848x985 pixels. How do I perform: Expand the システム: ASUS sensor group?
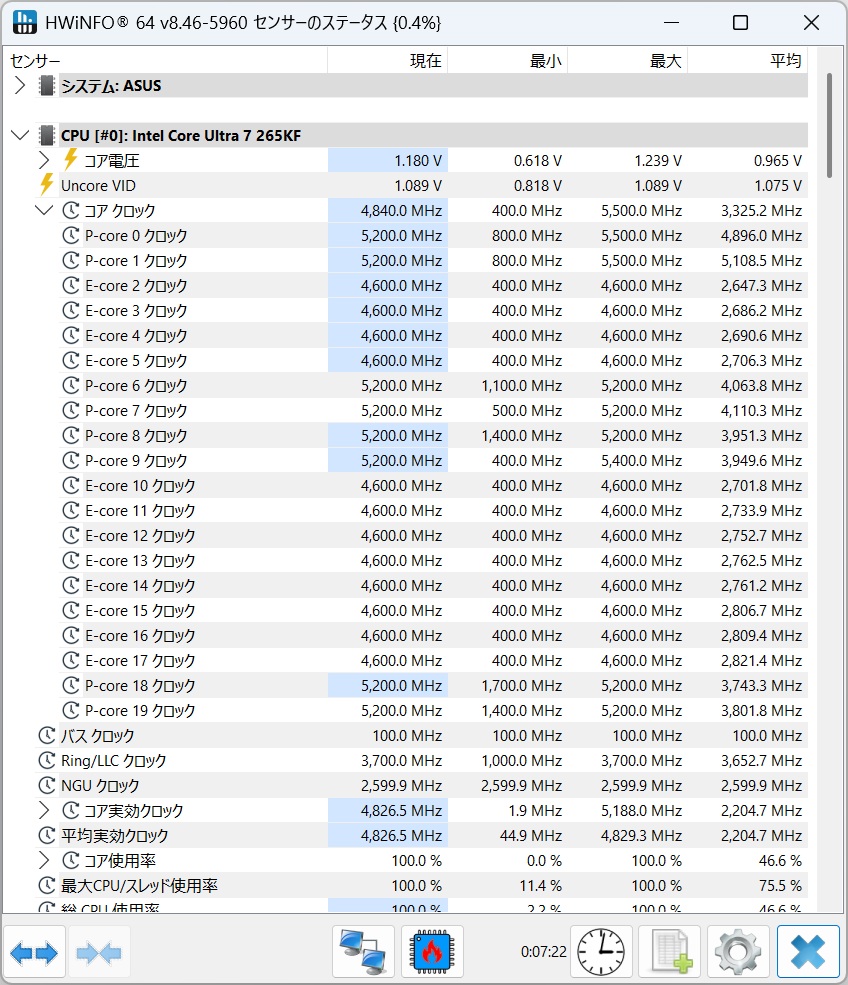point(19,85)
